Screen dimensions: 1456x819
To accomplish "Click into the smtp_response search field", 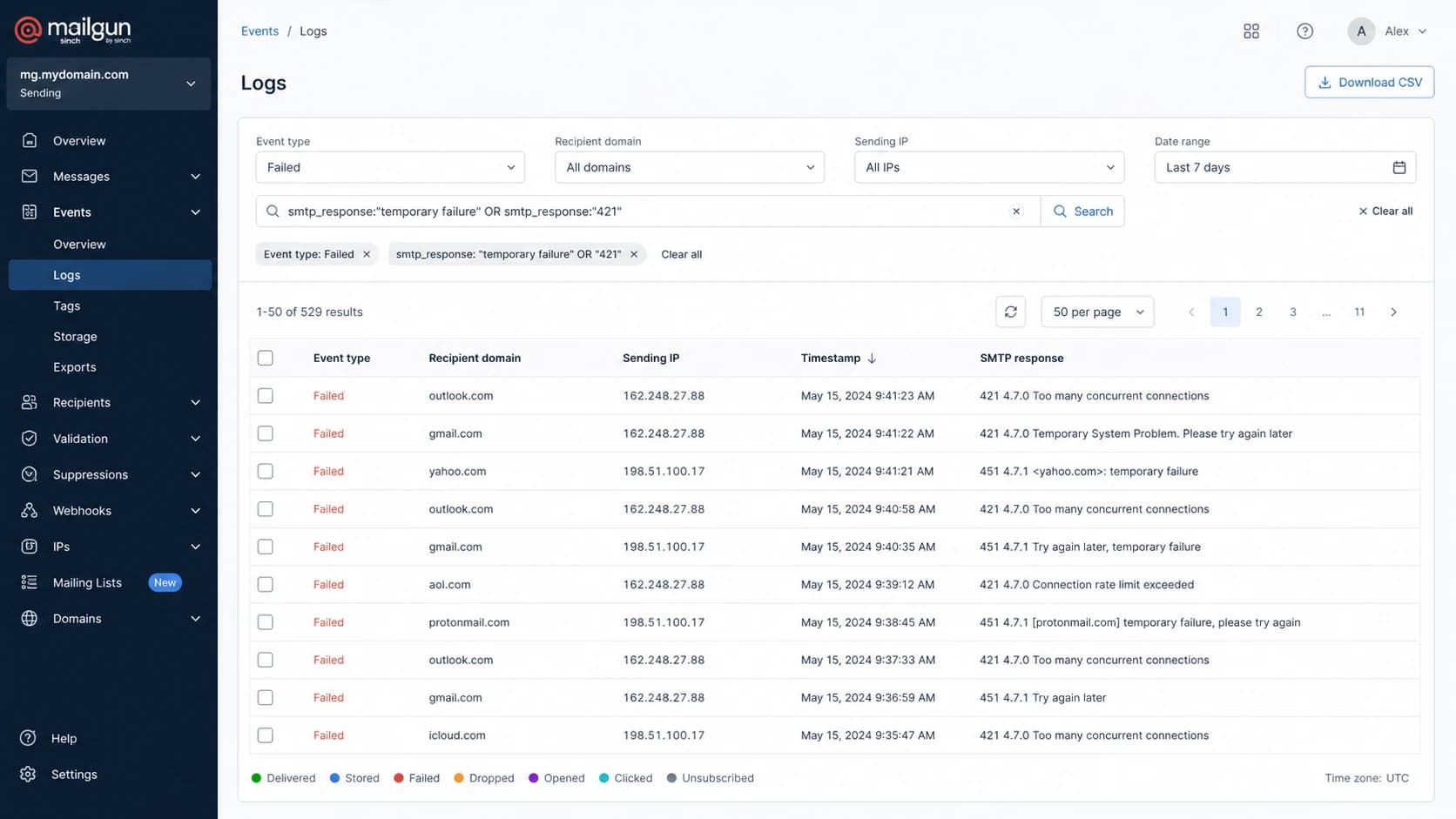I will point(648,211).
